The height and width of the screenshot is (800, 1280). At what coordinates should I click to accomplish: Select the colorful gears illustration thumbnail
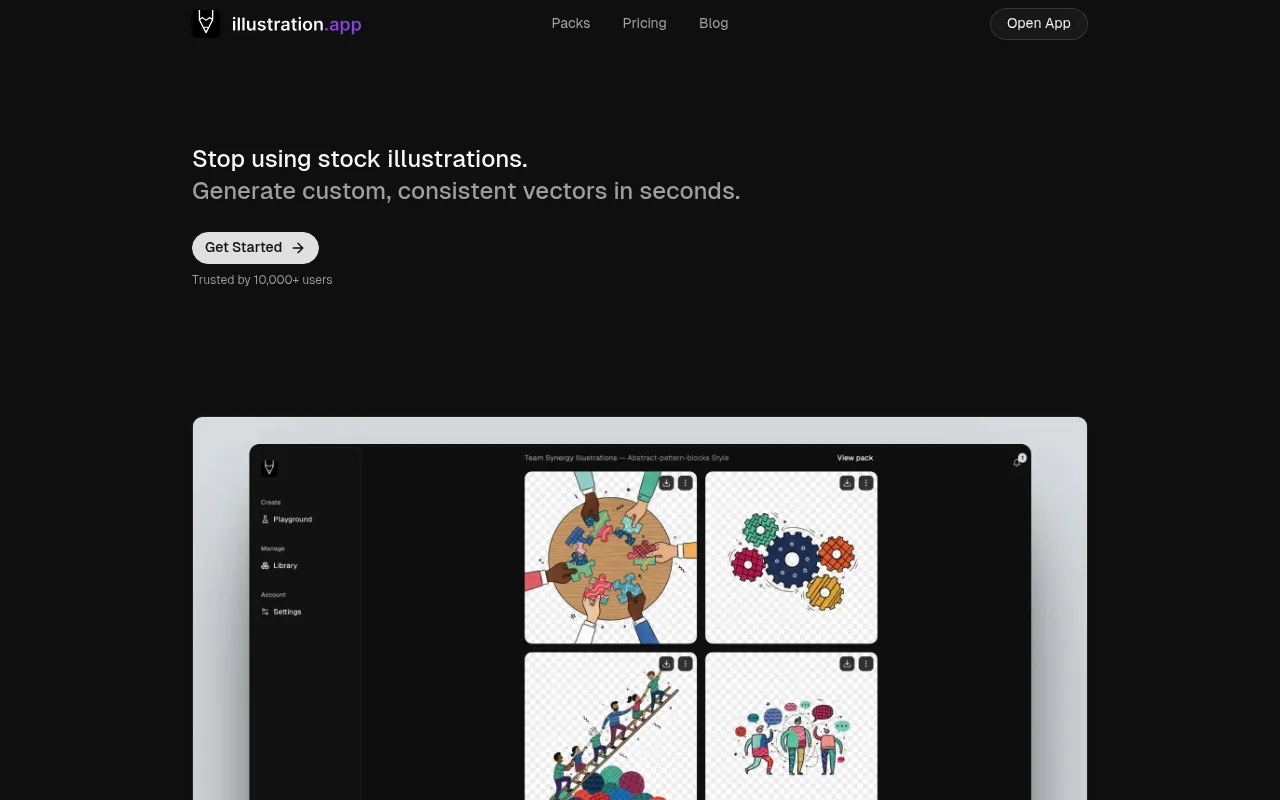click(x=791, y=558)
